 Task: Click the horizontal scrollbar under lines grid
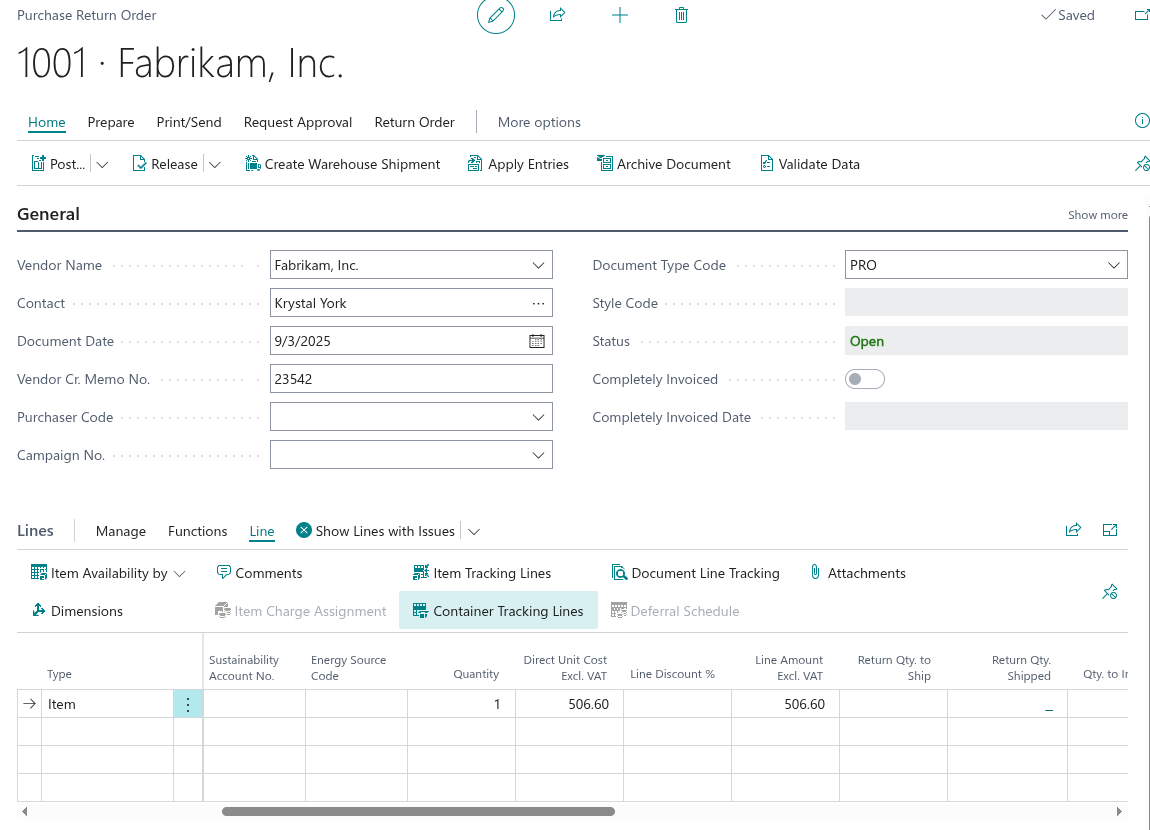pos(418,811)
